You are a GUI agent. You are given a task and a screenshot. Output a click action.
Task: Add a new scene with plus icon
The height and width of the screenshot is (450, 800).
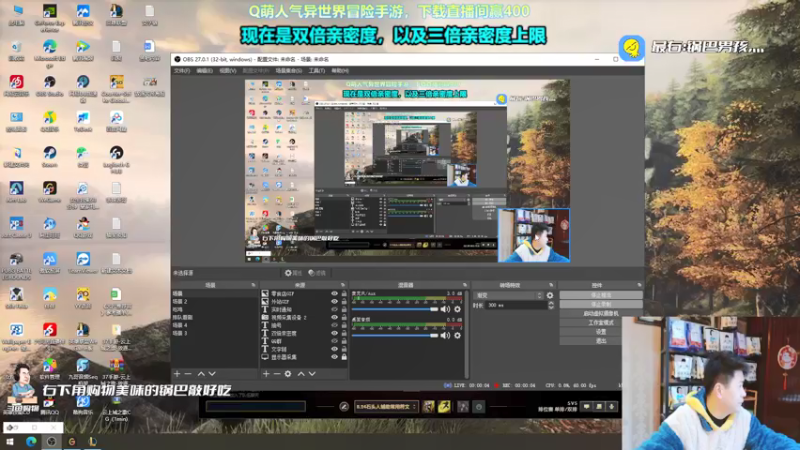[177, 374]
